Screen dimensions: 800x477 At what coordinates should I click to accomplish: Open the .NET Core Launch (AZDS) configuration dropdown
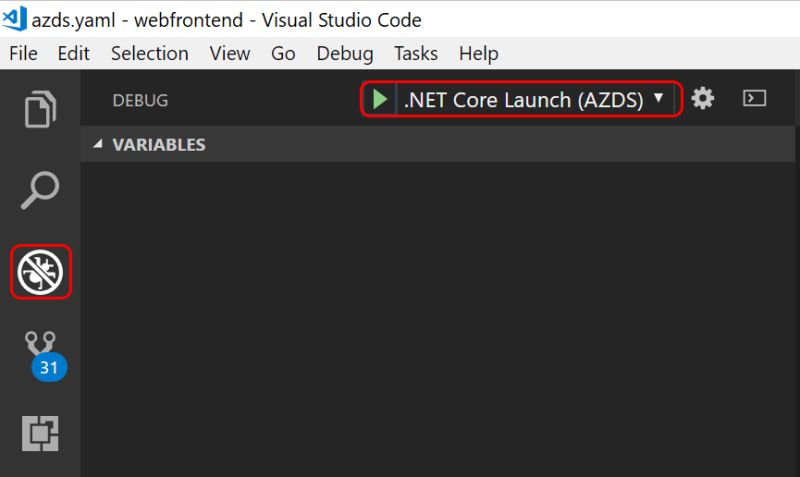coord(534,99)
